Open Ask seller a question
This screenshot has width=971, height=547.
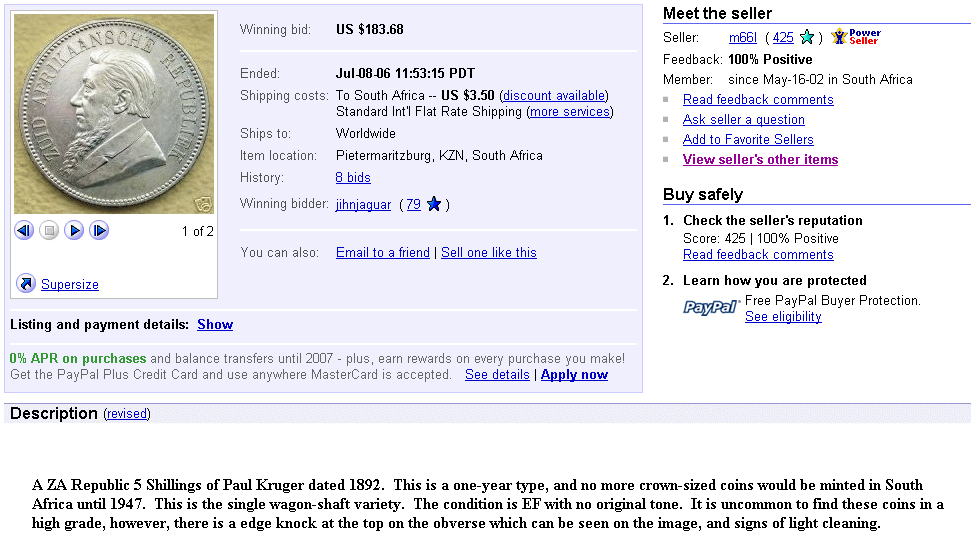point(744,120)
